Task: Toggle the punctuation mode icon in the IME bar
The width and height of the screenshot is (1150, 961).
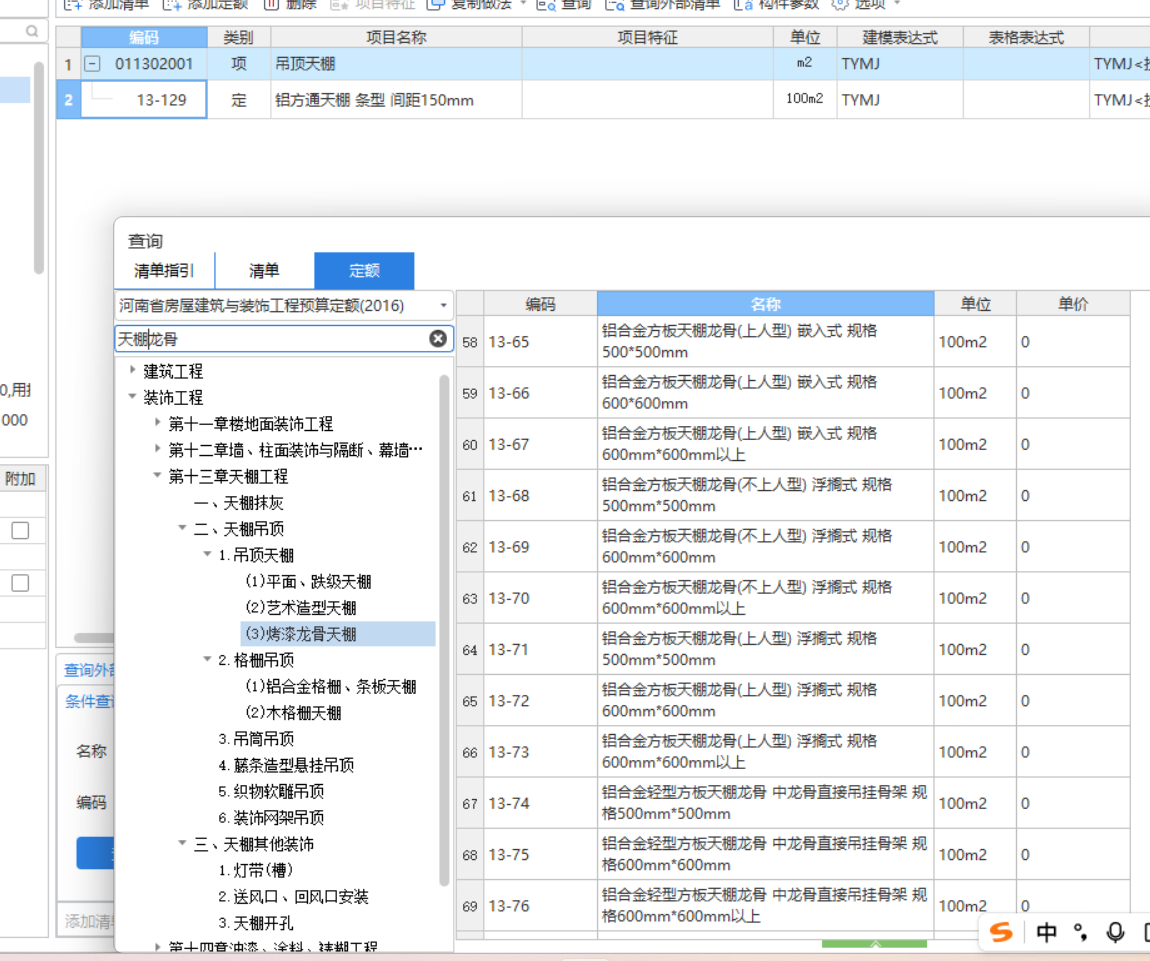Action: (1080, 932)
